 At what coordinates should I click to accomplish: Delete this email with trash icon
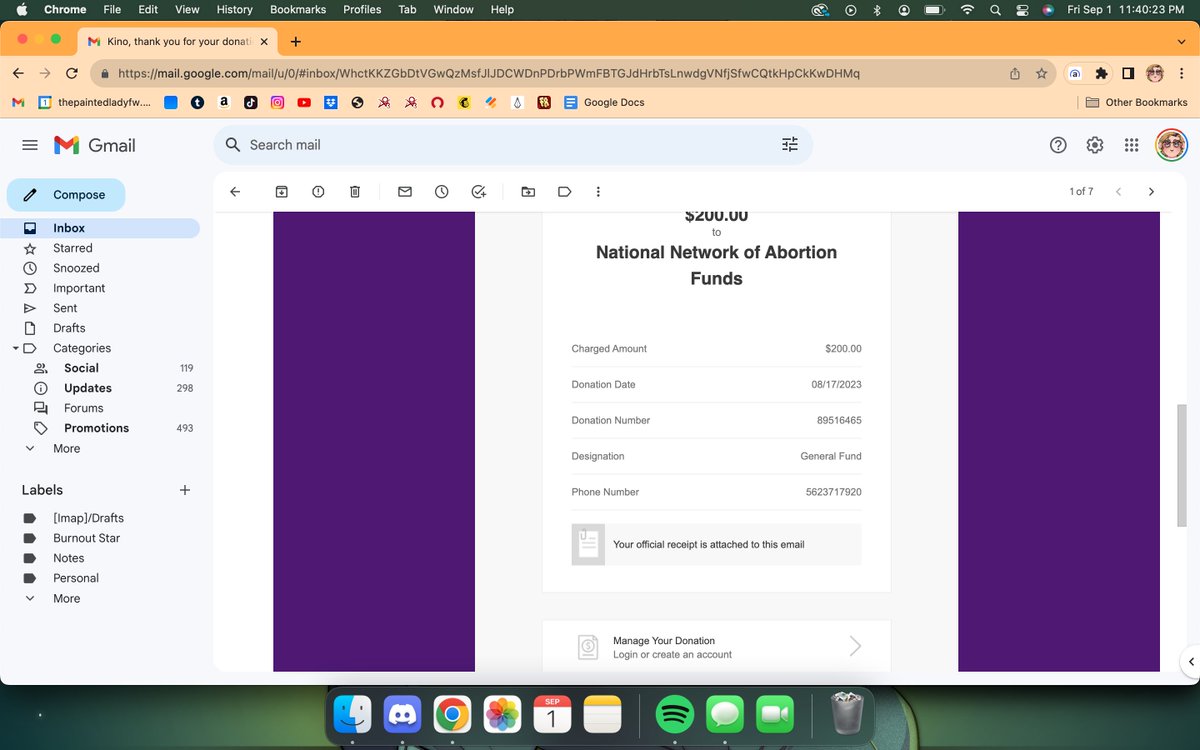tap(355, 191)
